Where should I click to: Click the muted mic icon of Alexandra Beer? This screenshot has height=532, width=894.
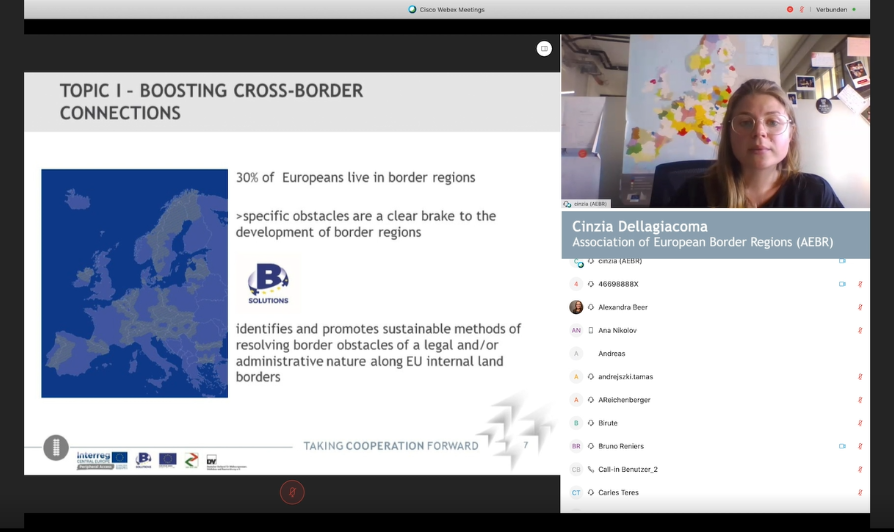tap(860, 307)
